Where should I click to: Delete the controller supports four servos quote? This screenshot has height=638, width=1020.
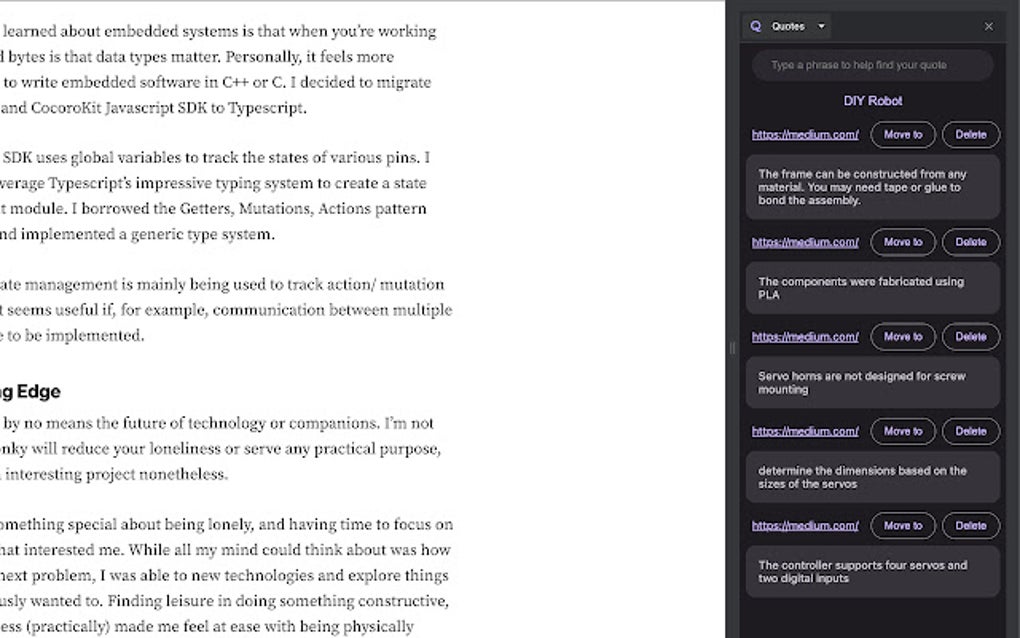coord(970,525)
